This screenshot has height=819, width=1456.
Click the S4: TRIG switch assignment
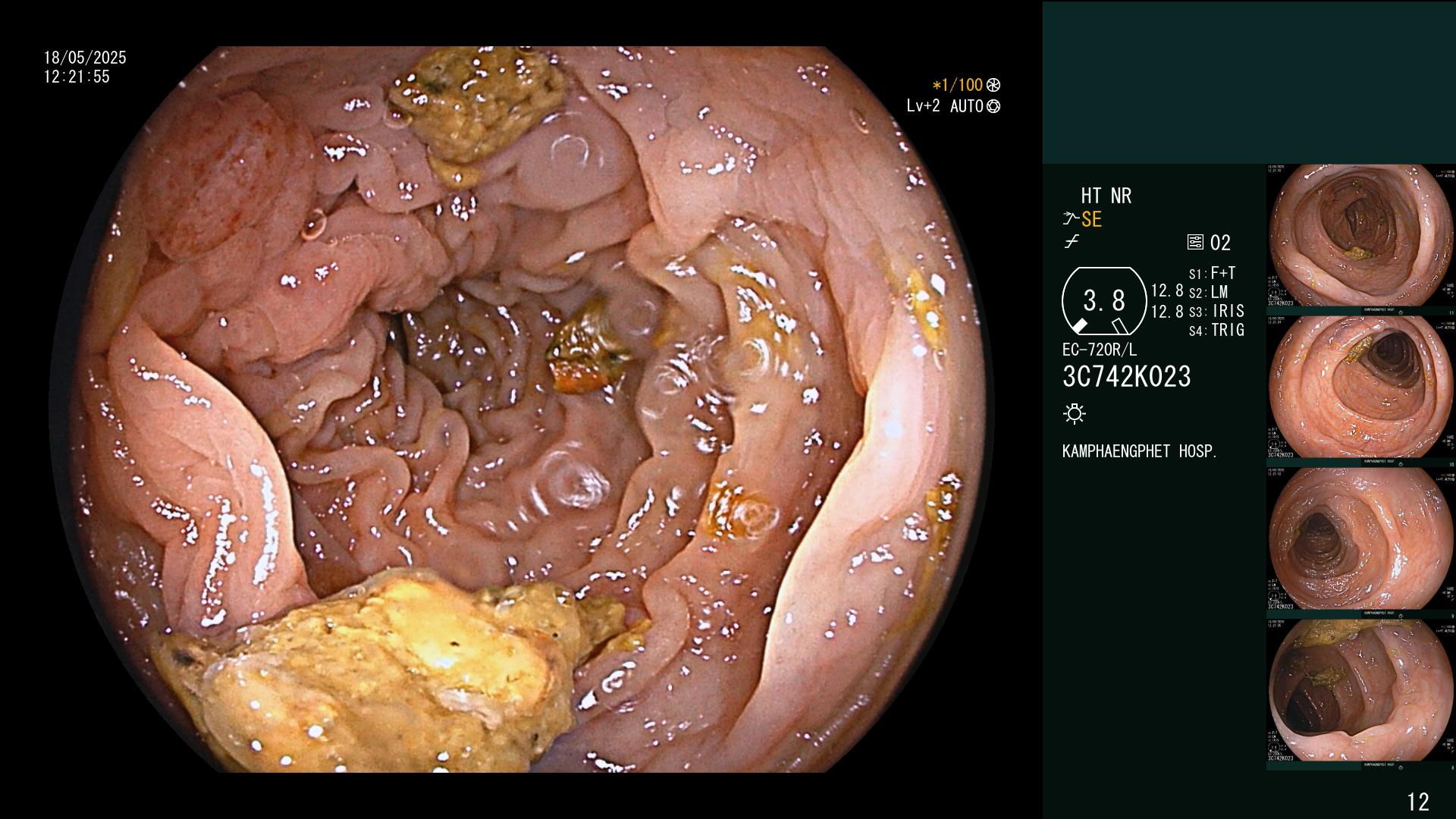1216,330
